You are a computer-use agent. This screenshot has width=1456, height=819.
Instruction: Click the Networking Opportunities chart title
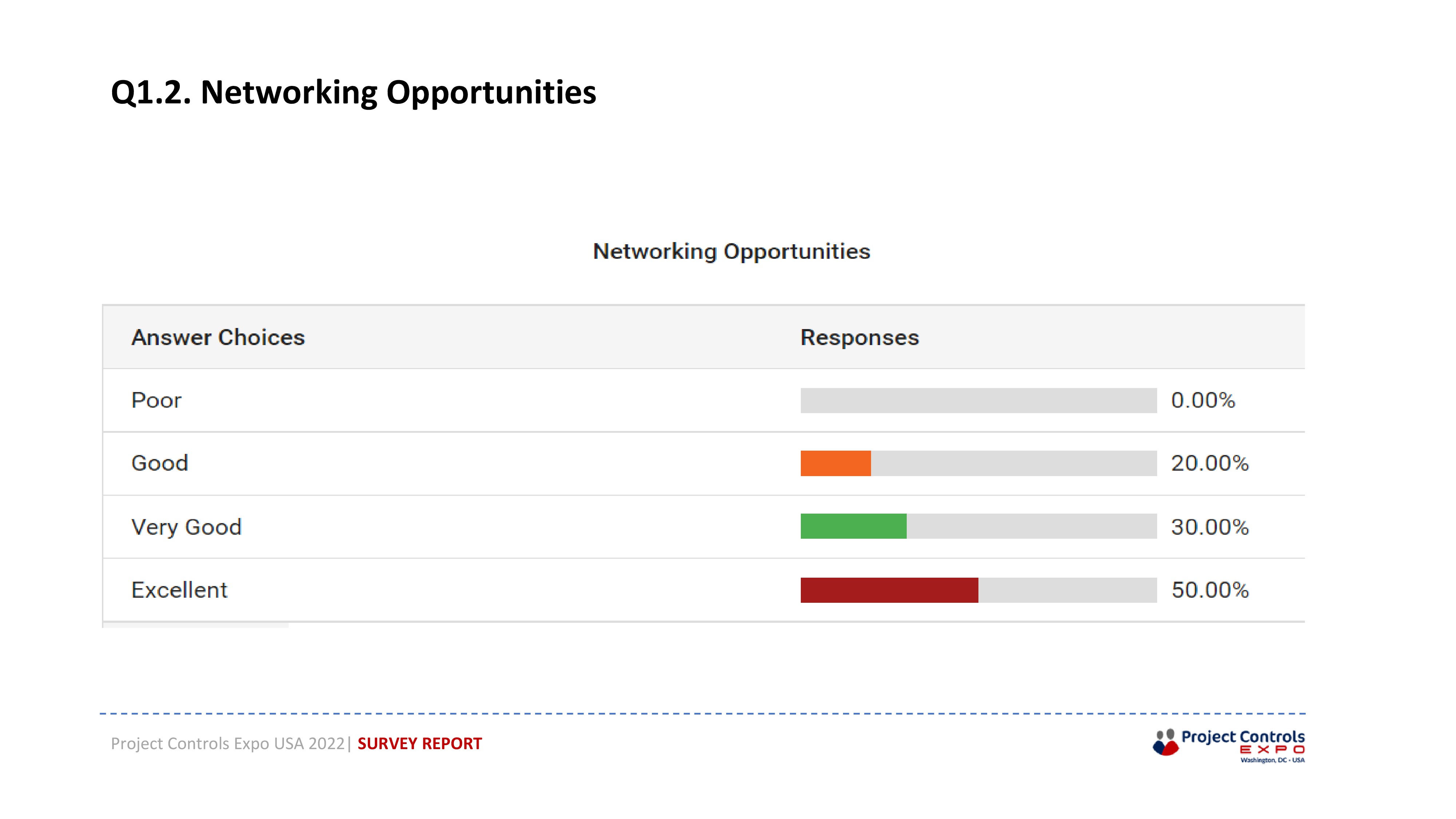(731, 252)
